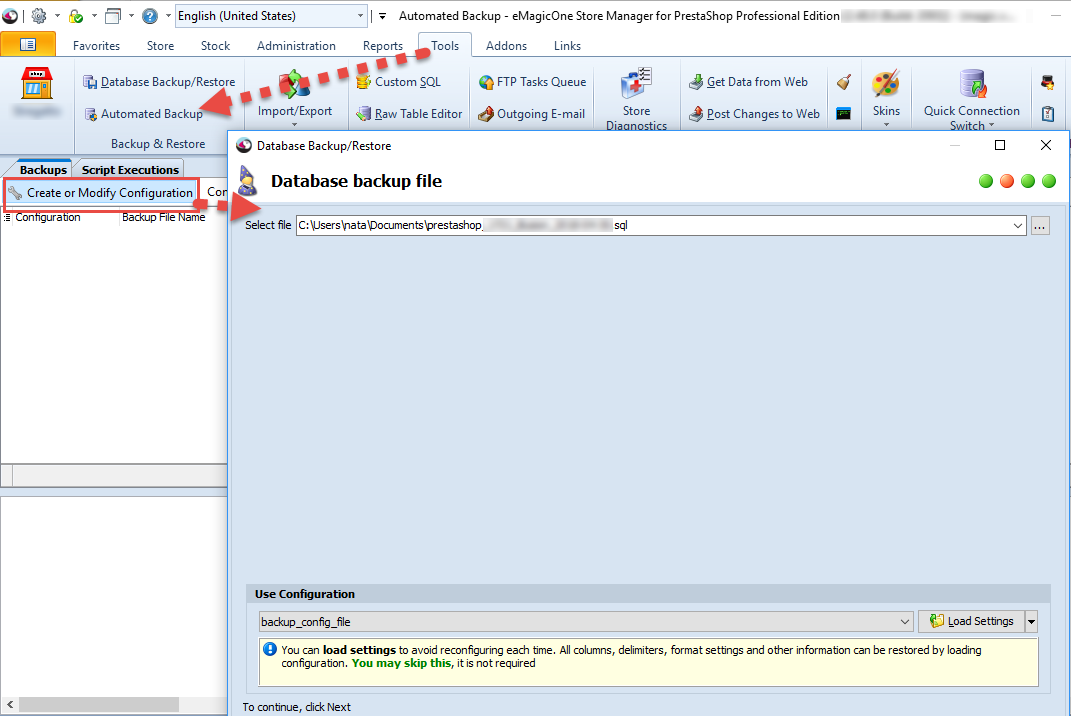The width and height of the screenshot is (1071, 716).
Task: Click Create or Modify Configuration button
Action: [x=101, y=193]
